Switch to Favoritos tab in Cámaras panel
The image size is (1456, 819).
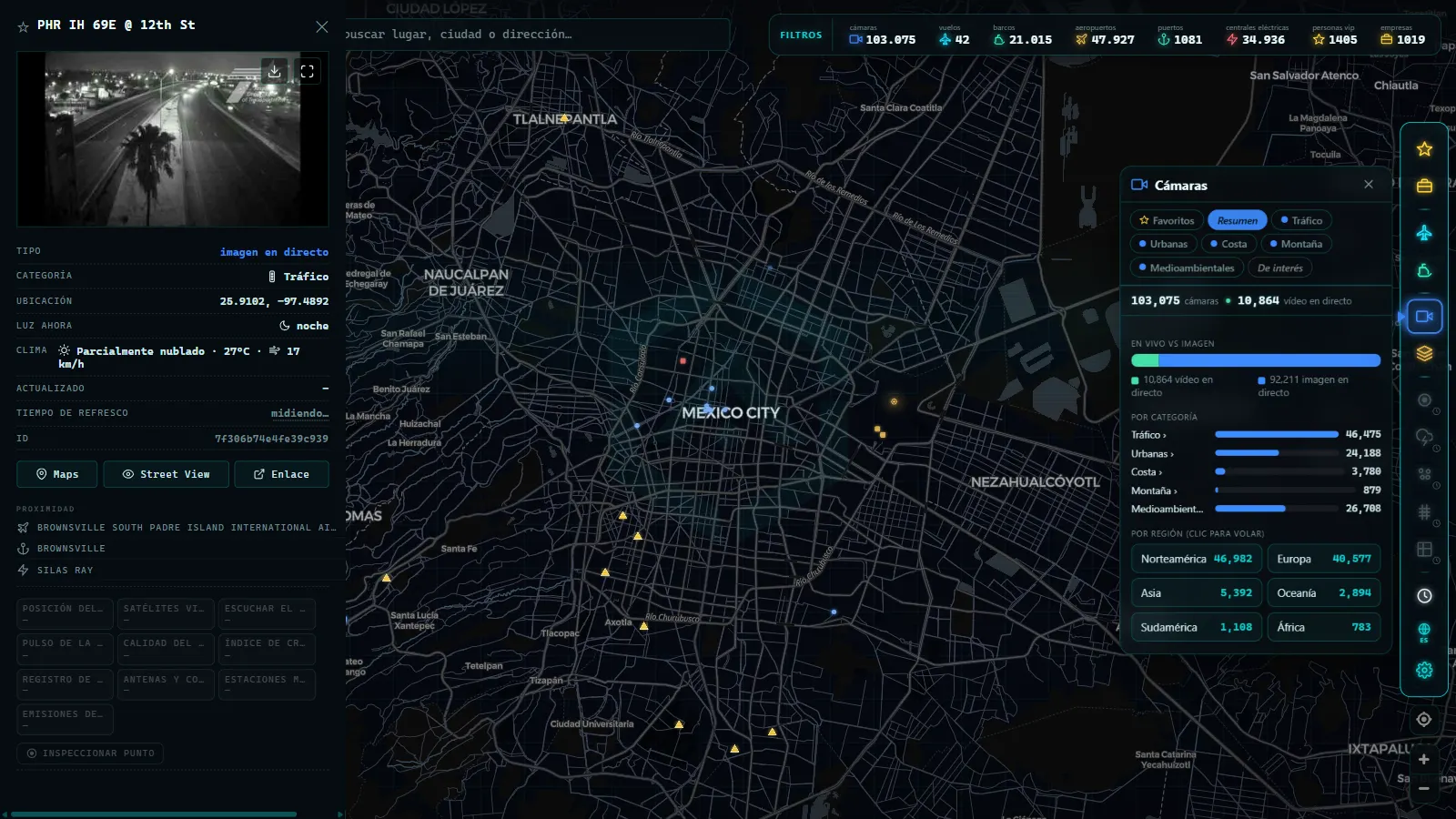coord(1167,220)
